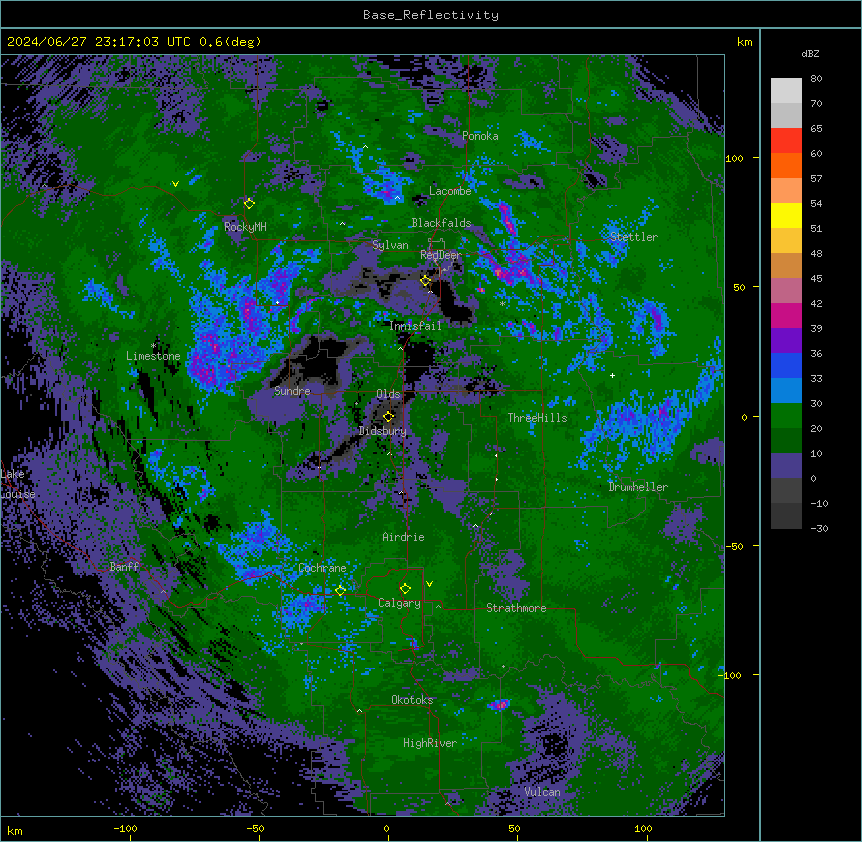862x842 pixels.
Task: Click the Stettler label
Action: click(x=634, y=237)
